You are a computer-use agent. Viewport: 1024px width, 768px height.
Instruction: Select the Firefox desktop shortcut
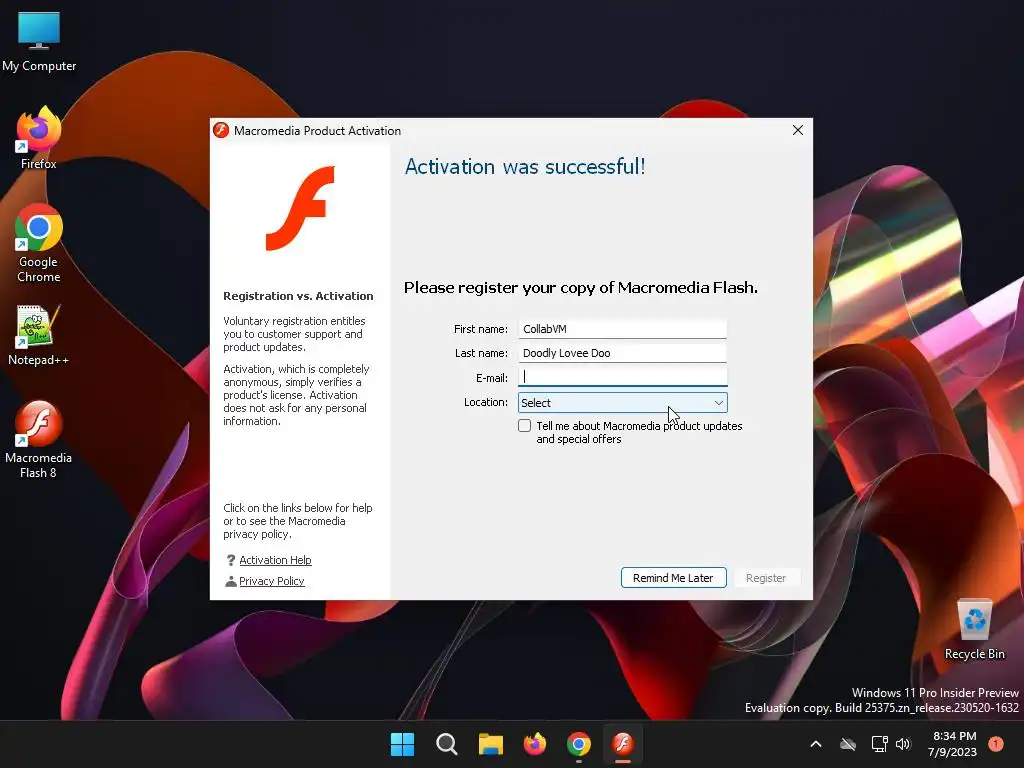coord(39,138)
